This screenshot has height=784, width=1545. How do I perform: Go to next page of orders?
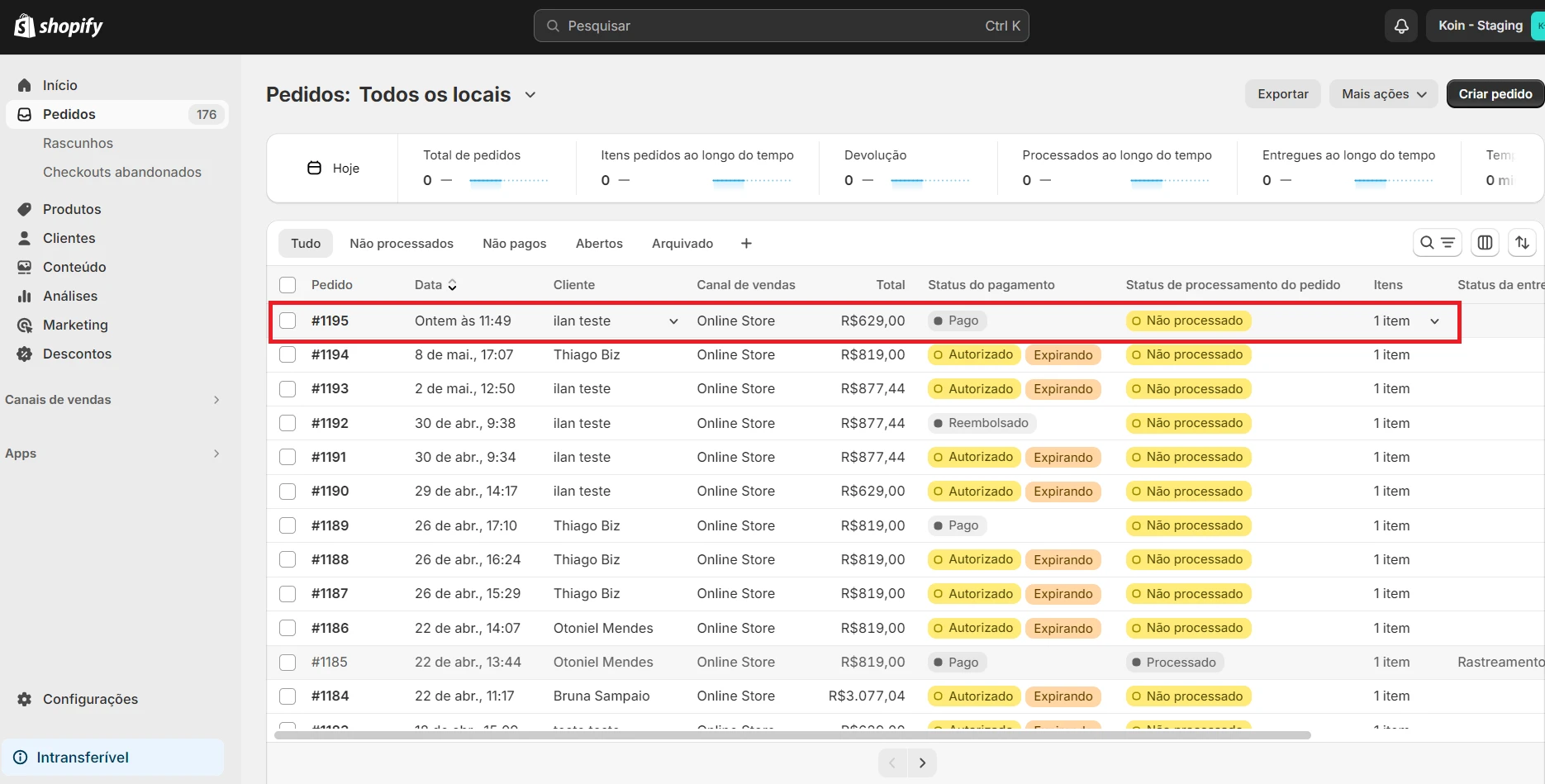[x=922, y=763]
